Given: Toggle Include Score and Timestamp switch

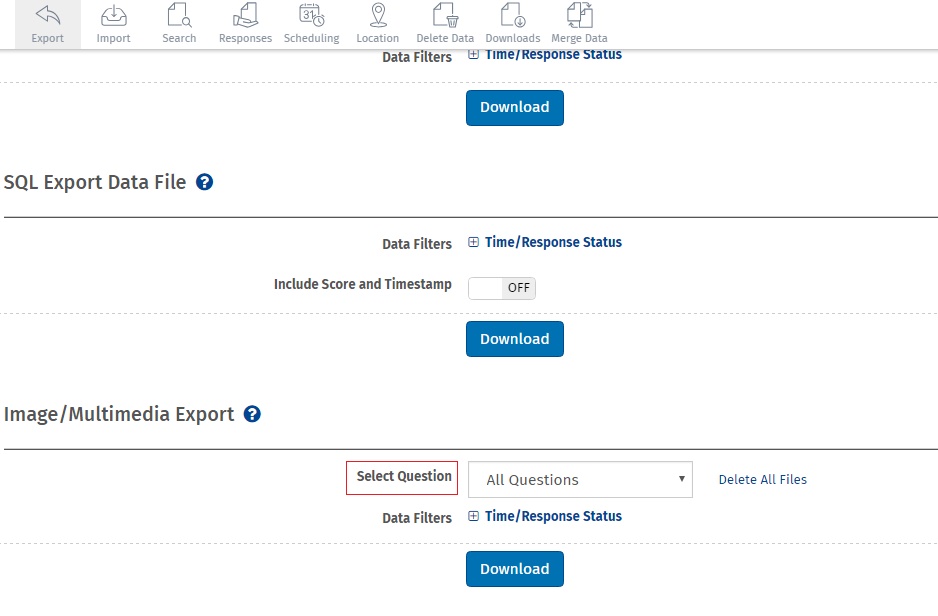Looking at the screenshot, I should [502, 288].
